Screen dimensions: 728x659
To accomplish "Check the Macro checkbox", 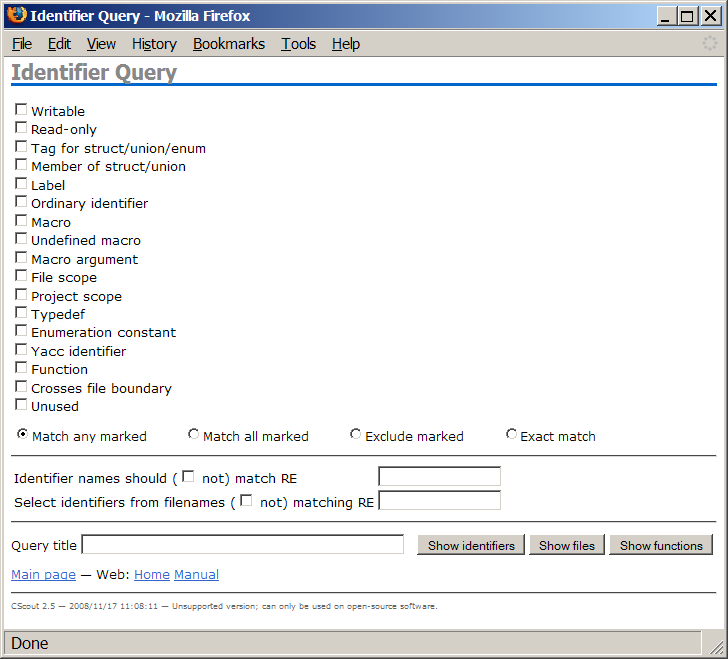I will pos(21,220).
